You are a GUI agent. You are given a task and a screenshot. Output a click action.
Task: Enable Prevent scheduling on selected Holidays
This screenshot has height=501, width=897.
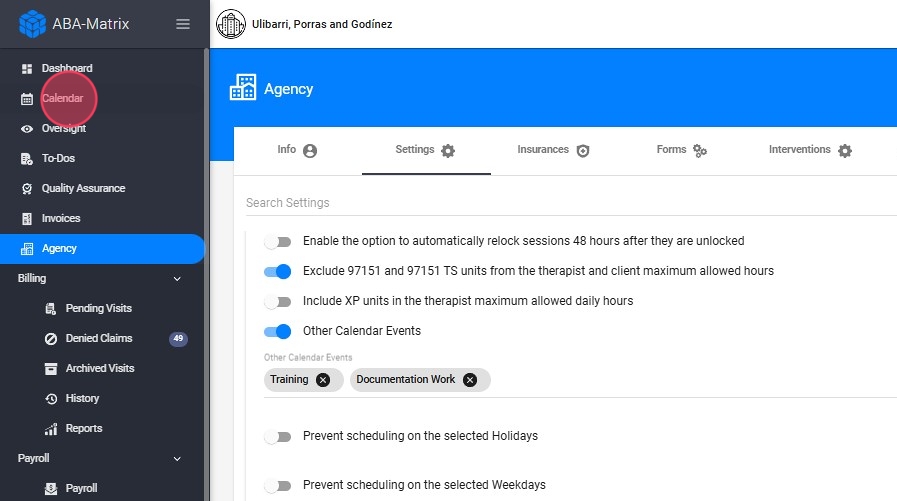point(277,437)
